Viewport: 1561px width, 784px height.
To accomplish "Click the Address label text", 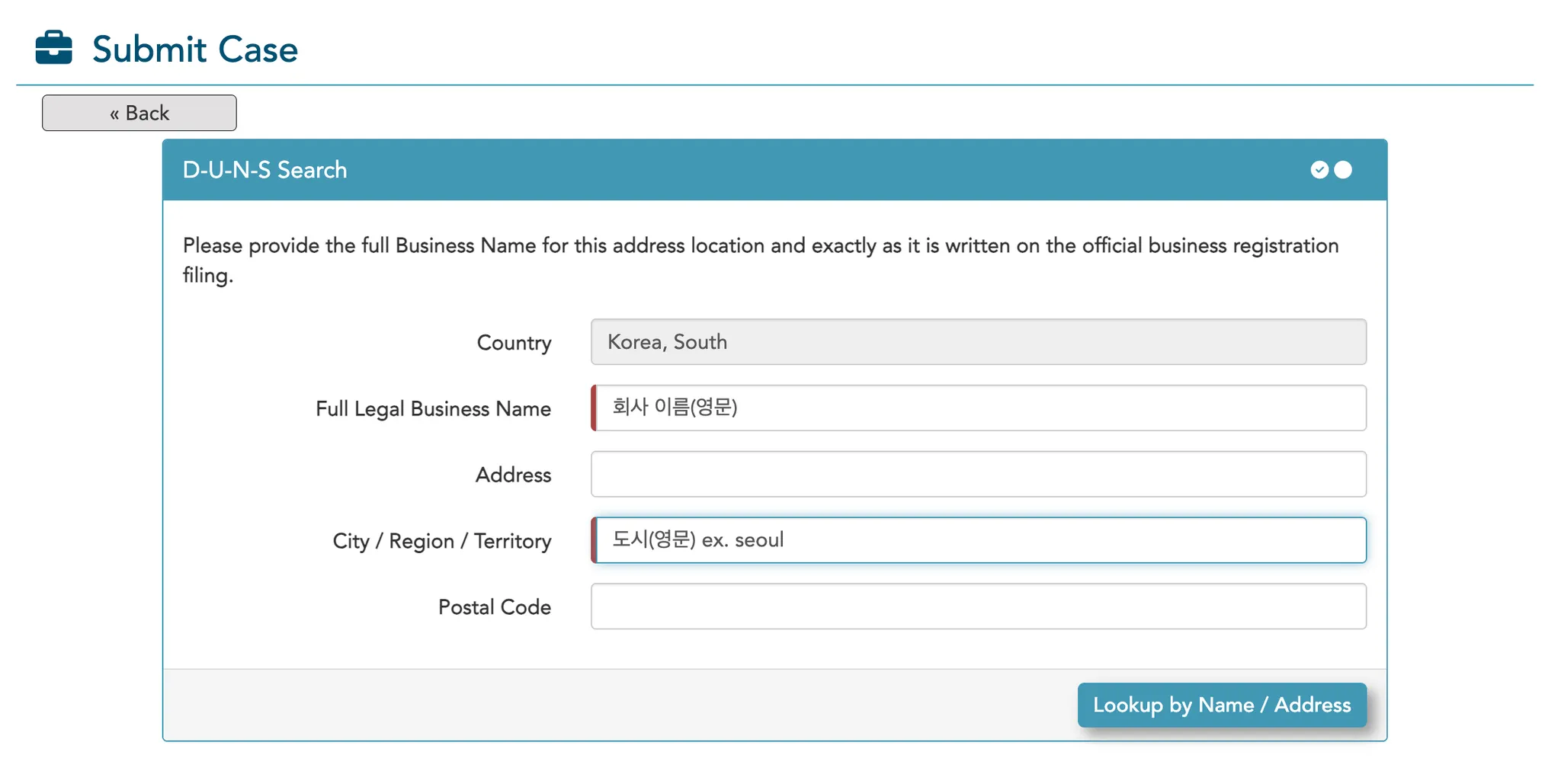I will click(513, 475).
